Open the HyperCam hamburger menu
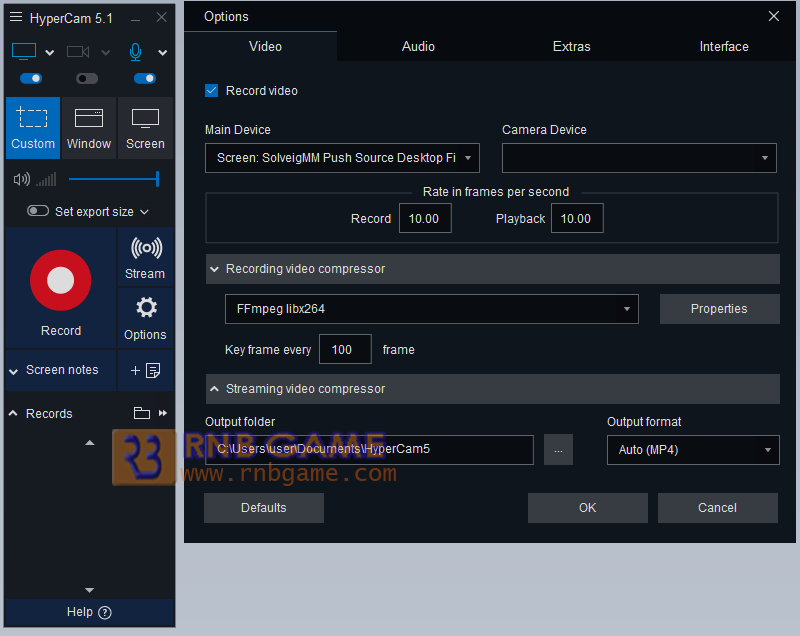800x636 pixels. (16, 17)
